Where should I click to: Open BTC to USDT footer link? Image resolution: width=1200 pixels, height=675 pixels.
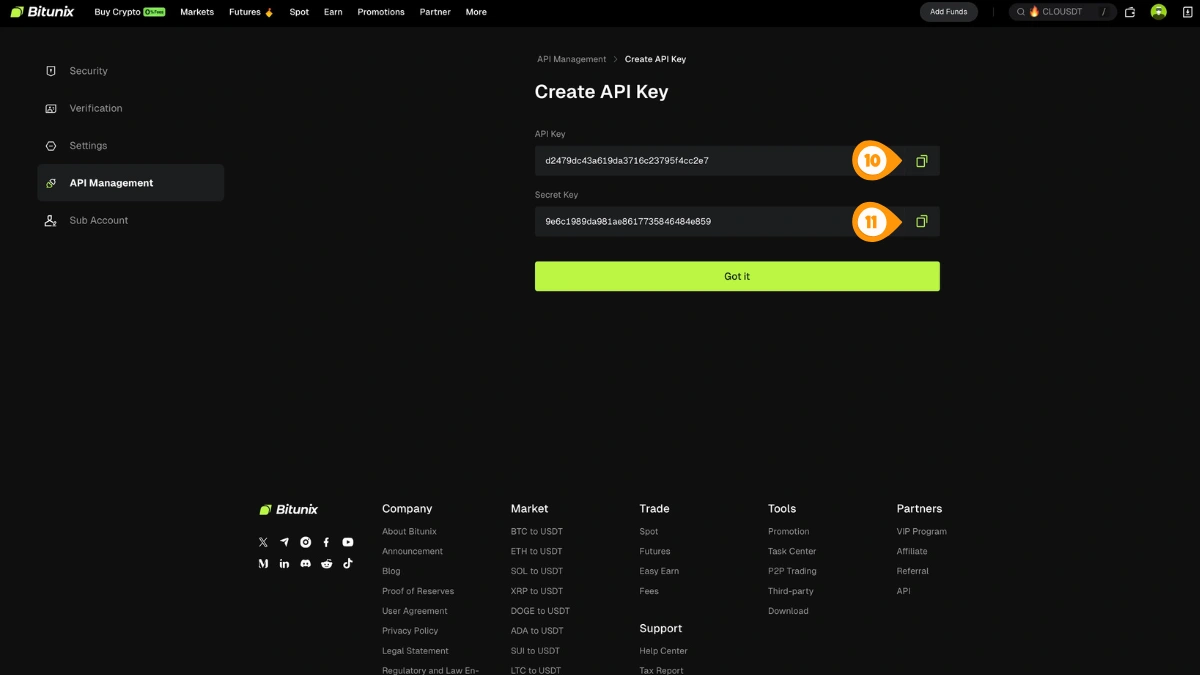[x=537, y=532]
